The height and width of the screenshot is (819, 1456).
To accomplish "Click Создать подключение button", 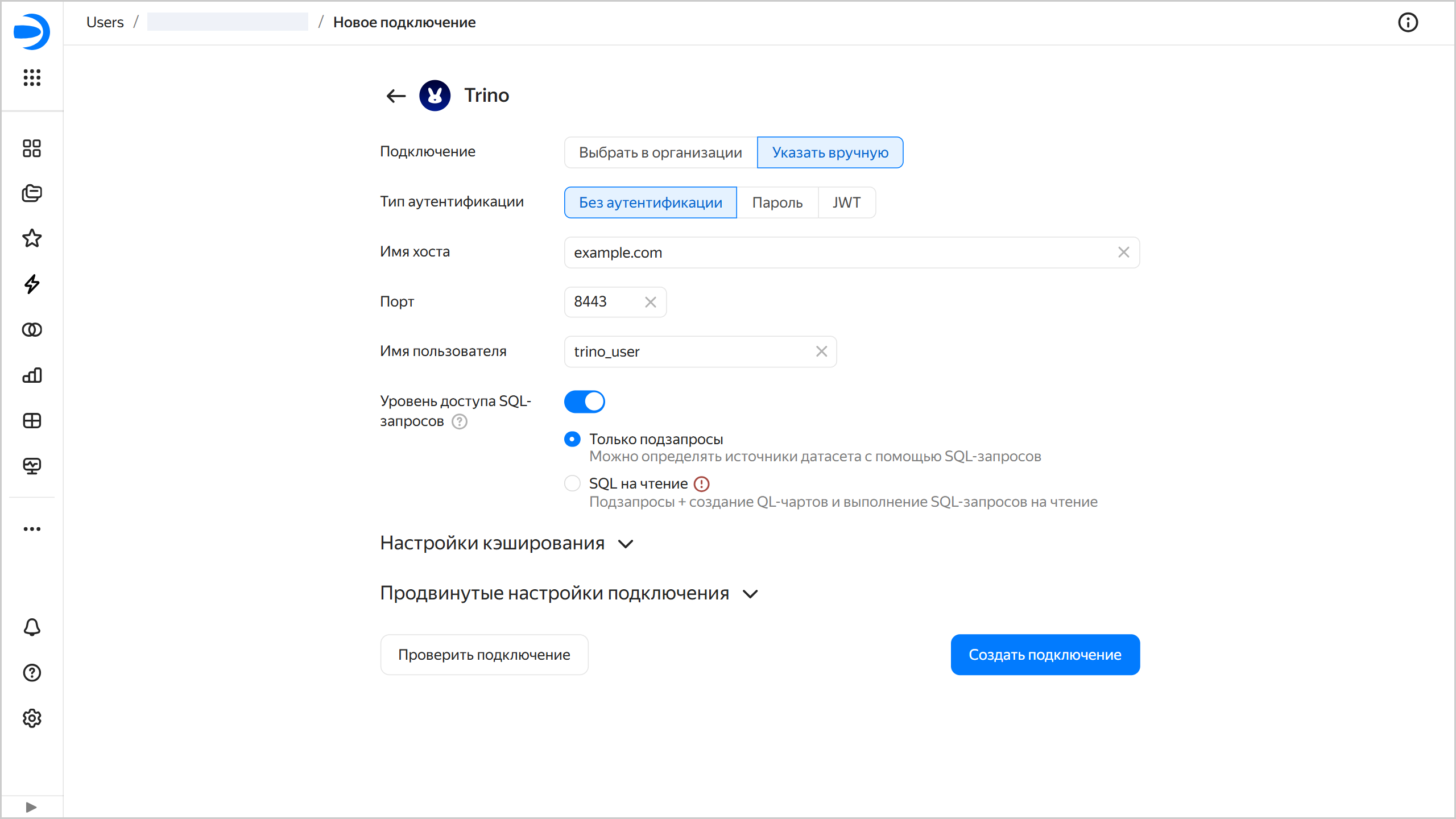I will point(1045,655).
